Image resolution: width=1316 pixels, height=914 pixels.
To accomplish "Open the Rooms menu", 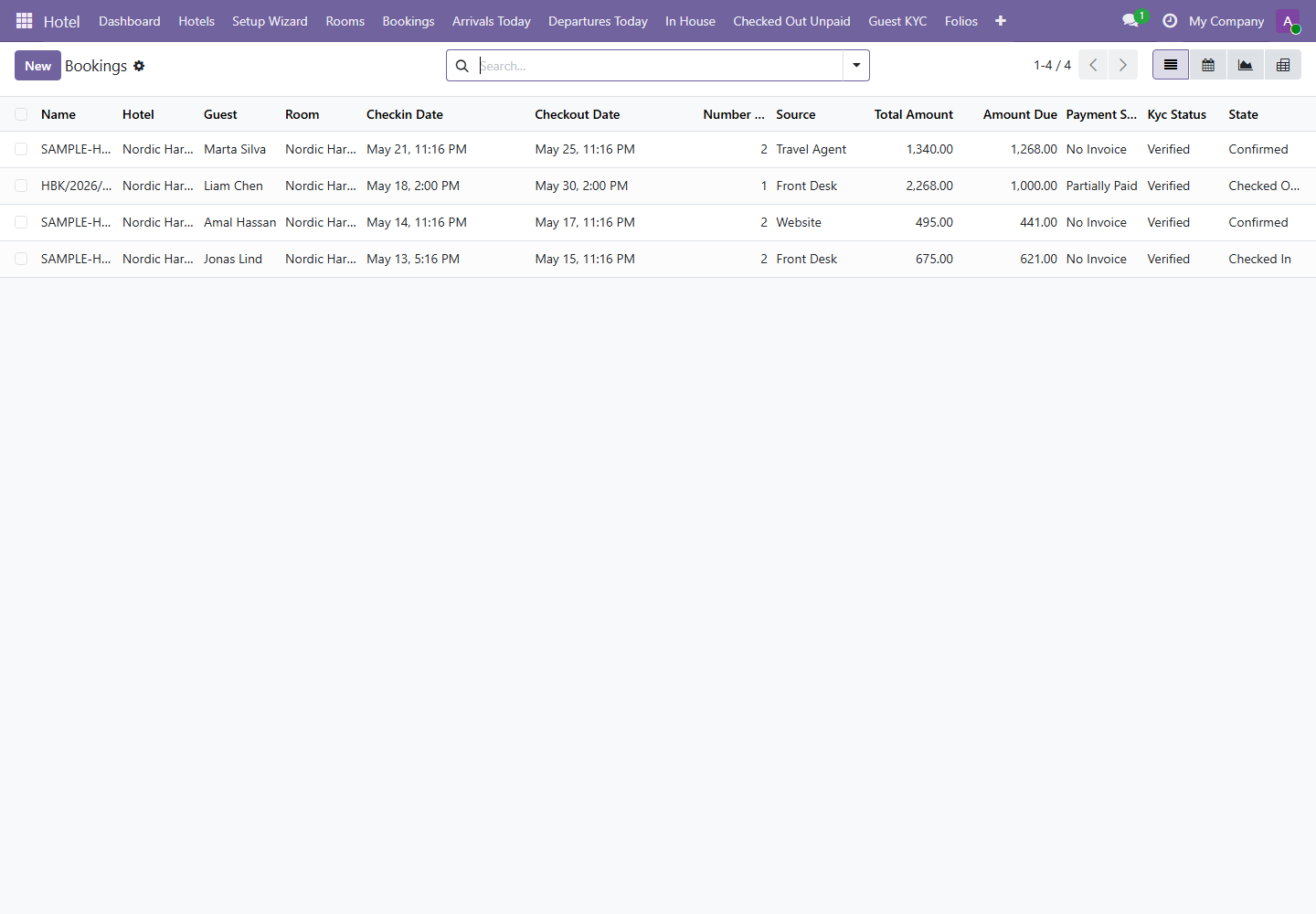I will [x=345, y=21].
